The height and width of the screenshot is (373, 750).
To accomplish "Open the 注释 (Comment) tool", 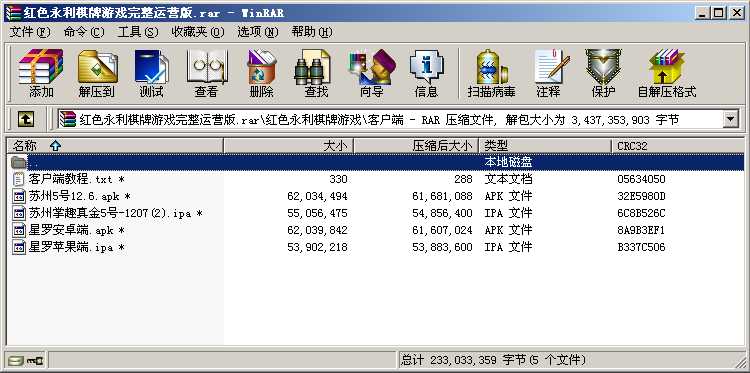I will point(549,73).
